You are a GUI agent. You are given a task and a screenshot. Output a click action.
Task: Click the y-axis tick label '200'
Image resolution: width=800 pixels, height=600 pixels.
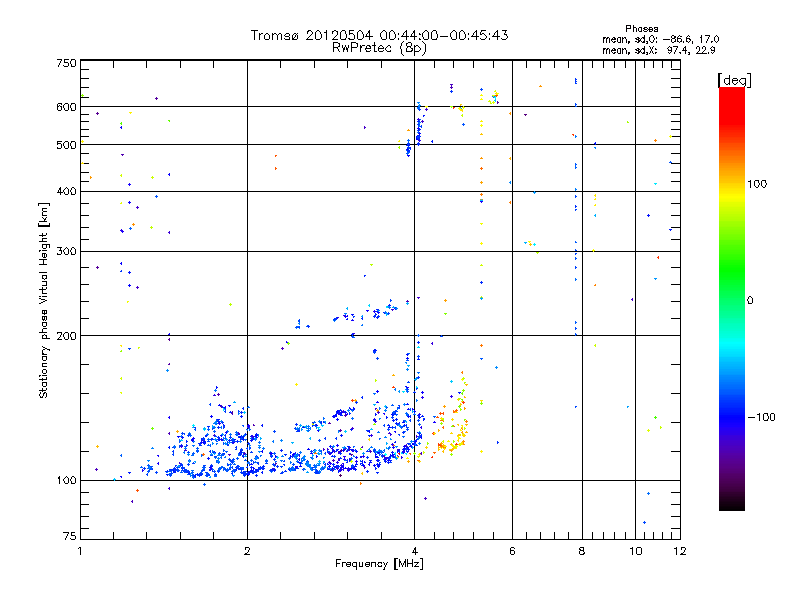pos(66,336)
